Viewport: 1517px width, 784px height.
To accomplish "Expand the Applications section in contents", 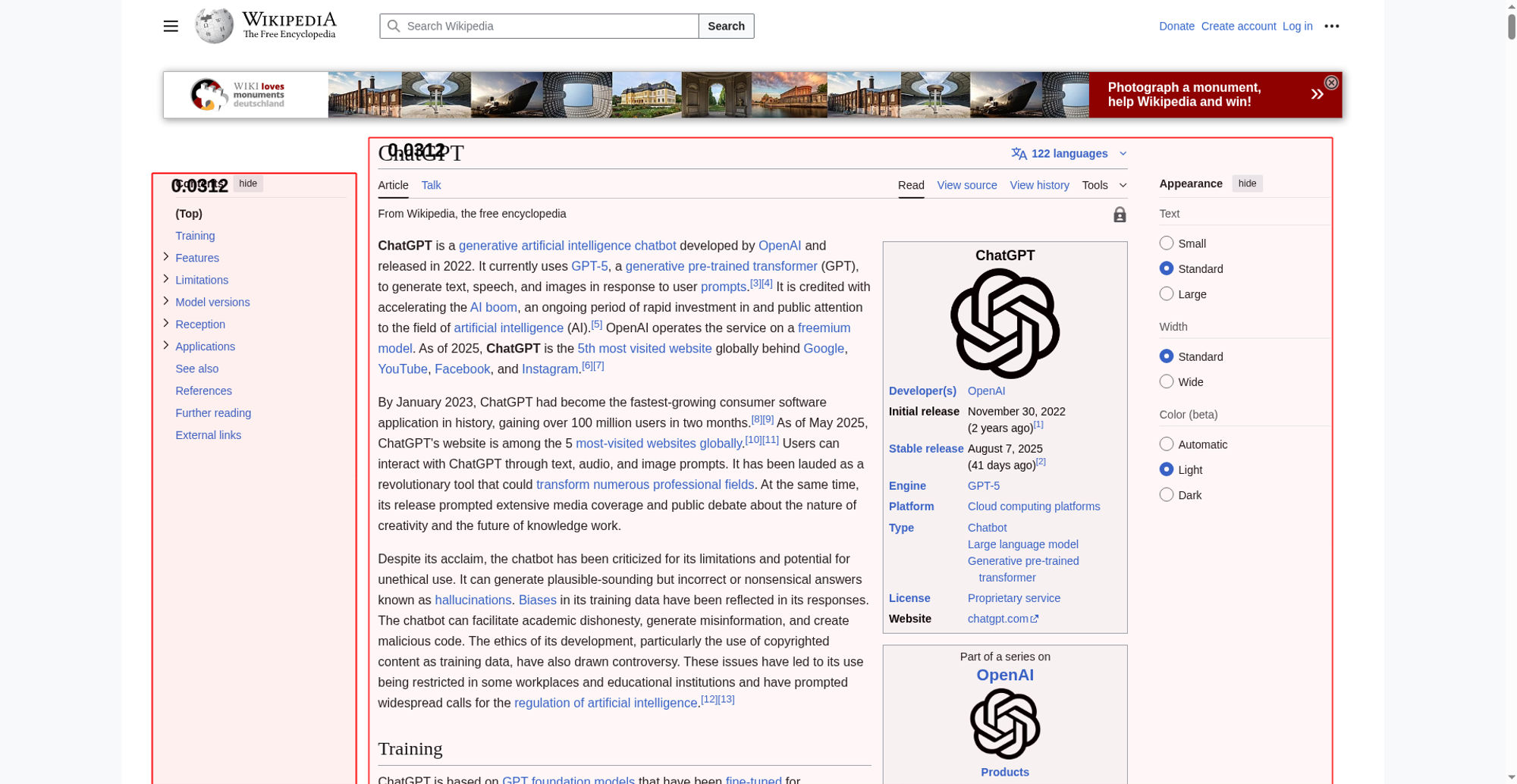I will pyautogui.click(x=166, y=345).
